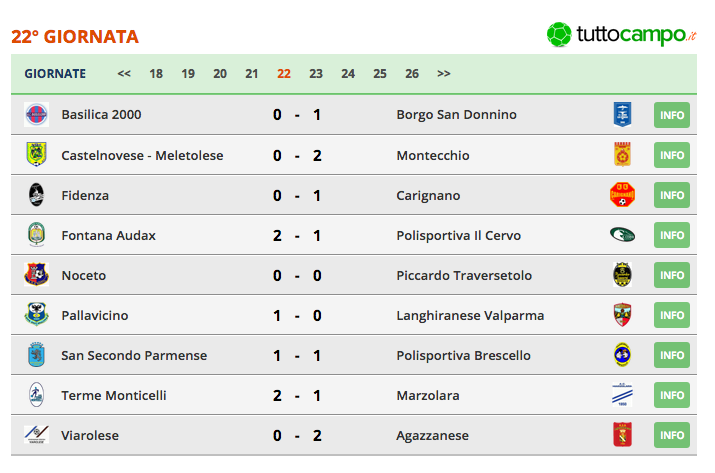Click the San Secondo Parmense 1 - 1 score

(297, 355)
